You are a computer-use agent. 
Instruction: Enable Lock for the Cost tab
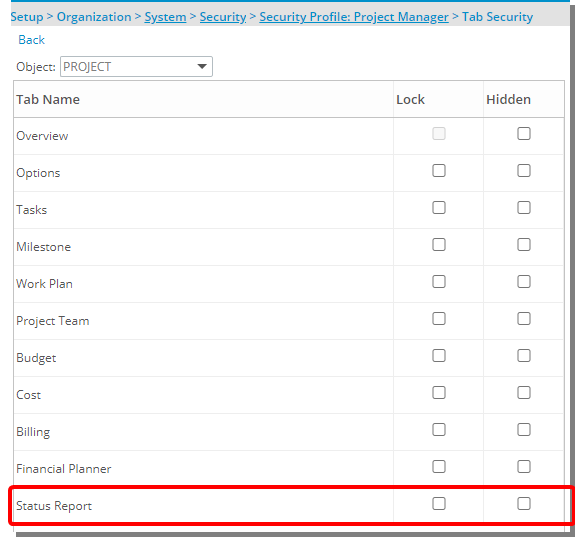(439, 392)
